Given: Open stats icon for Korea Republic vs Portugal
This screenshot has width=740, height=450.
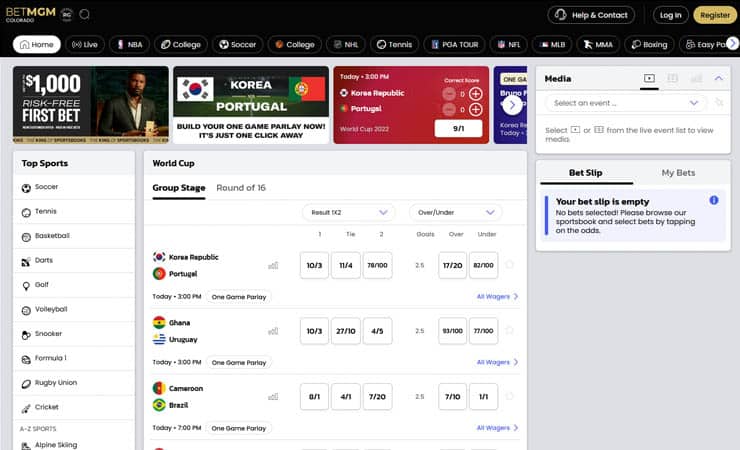Looking at the screenshot, I should [x=273, y=266].
